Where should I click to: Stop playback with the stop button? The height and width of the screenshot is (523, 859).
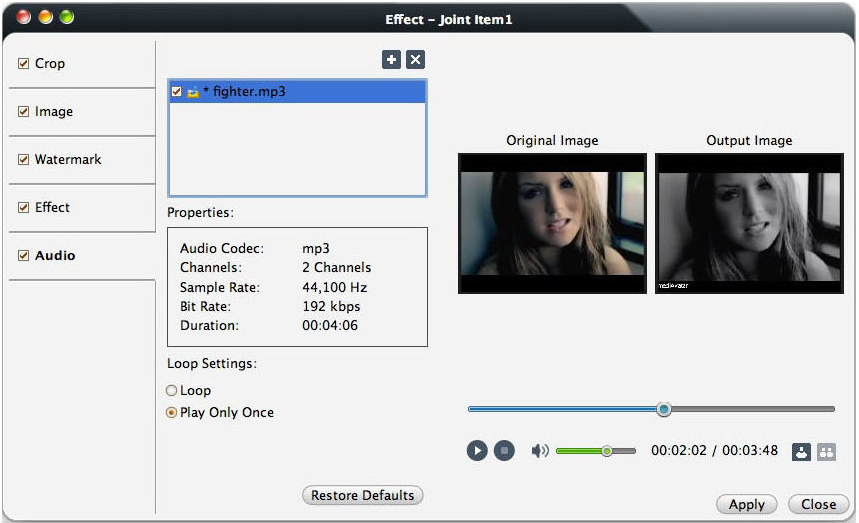coord(504,451)
